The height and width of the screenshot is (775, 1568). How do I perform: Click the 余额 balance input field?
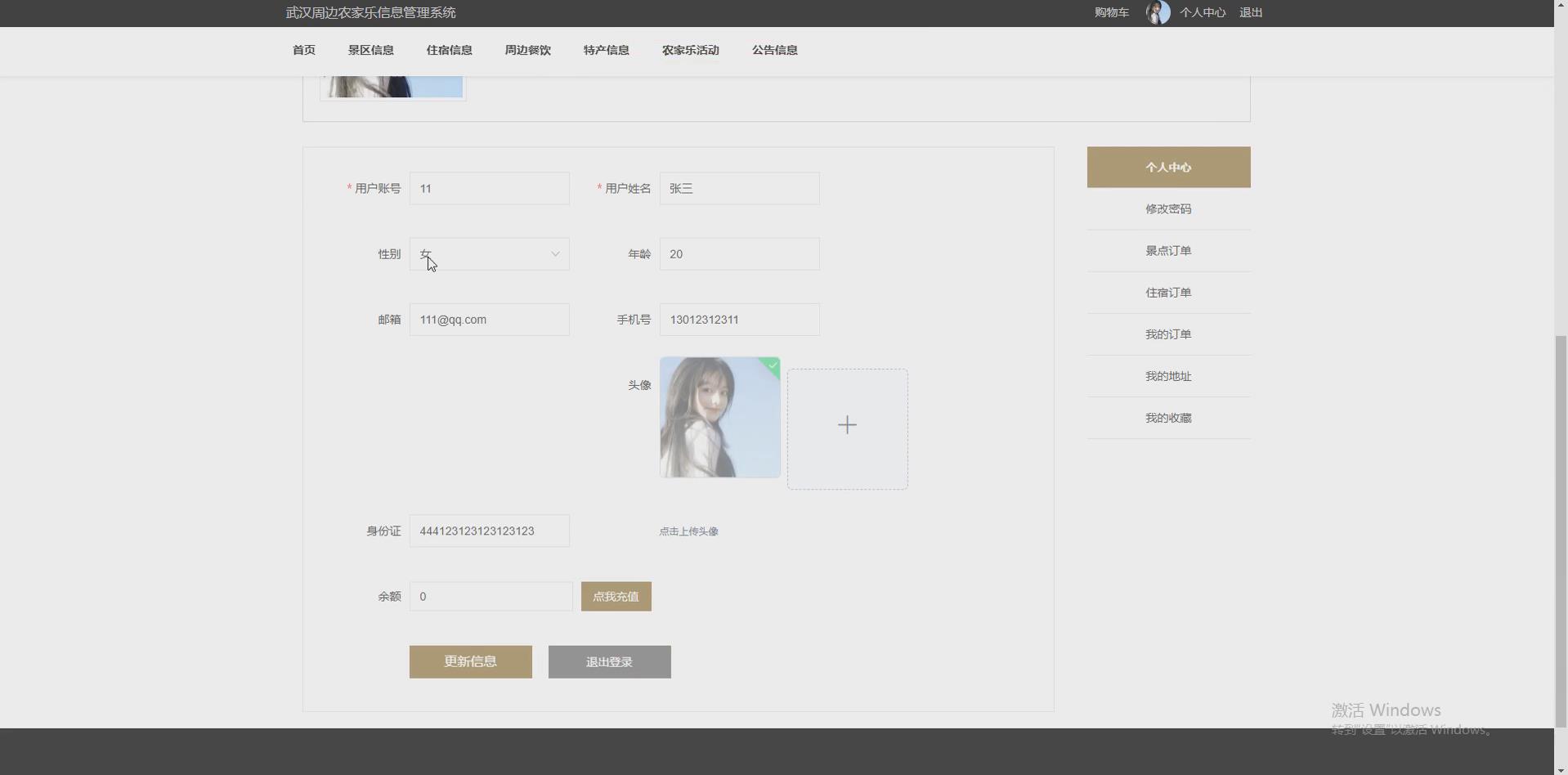(491, 596)
